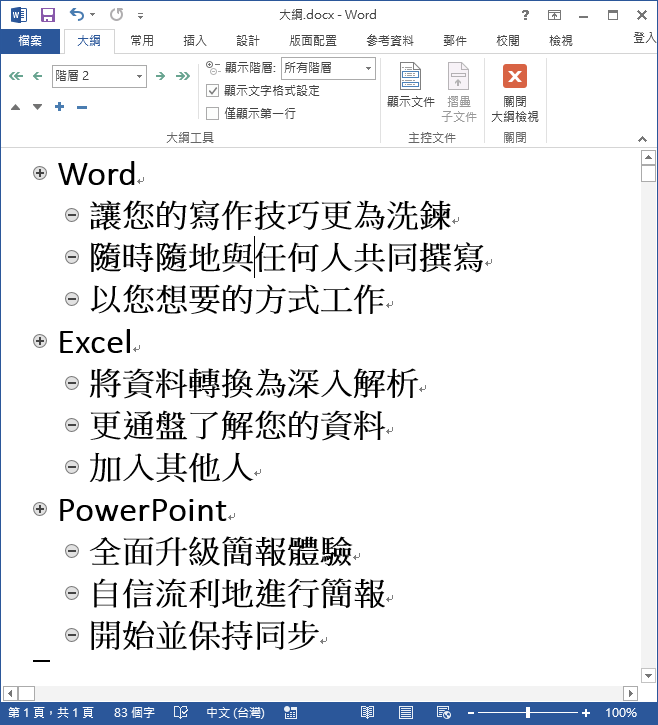Viewport: 658px width, 725px height.
Task: Switch to the 郵件 tab
Action: coord(455,41)
